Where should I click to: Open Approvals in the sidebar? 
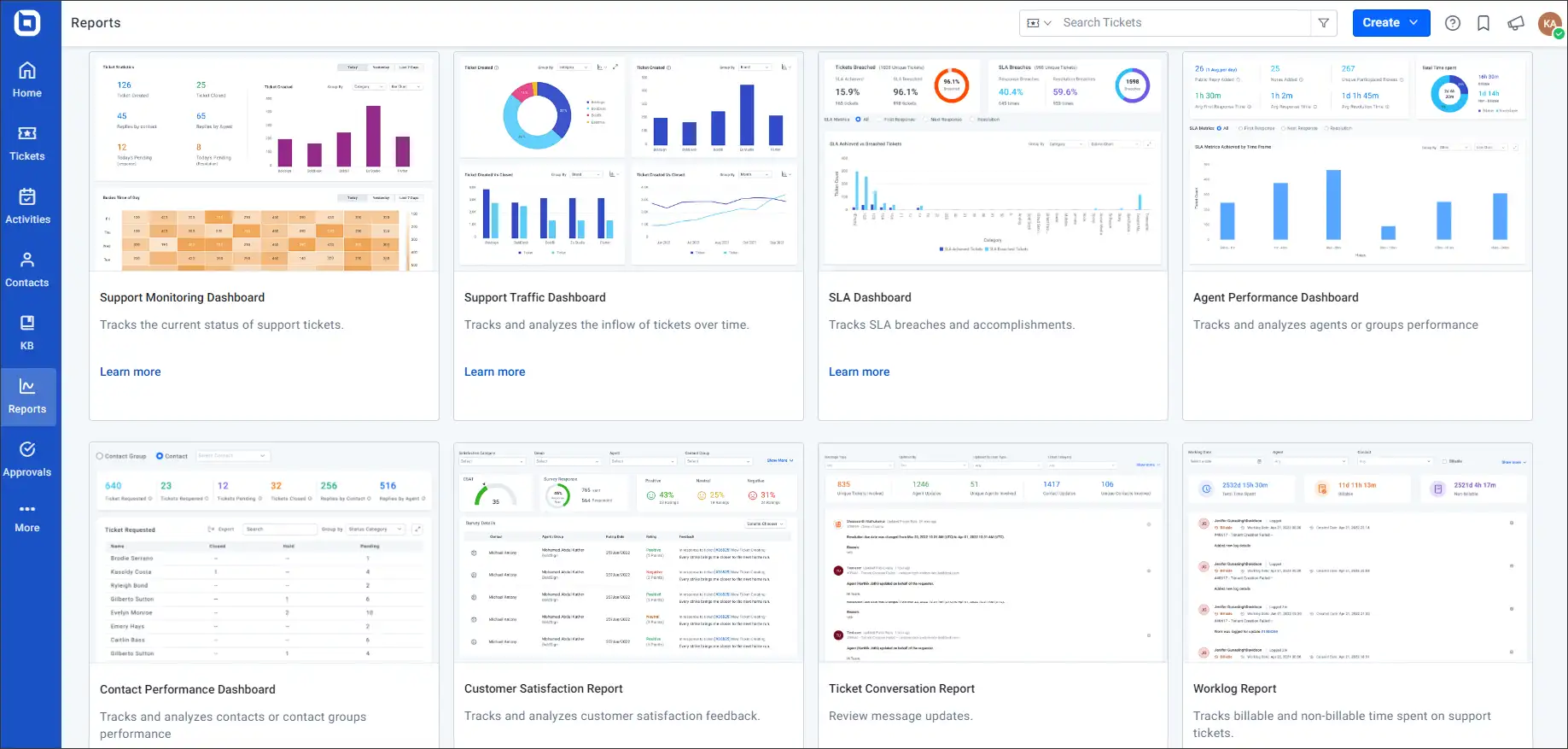27,459
